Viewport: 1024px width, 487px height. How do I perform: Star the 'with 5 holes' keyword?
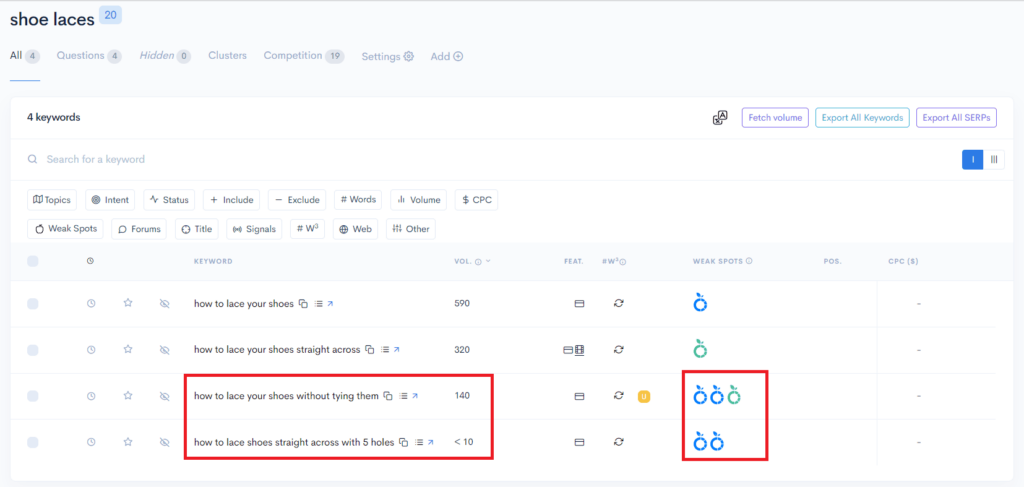click(128, 442)
